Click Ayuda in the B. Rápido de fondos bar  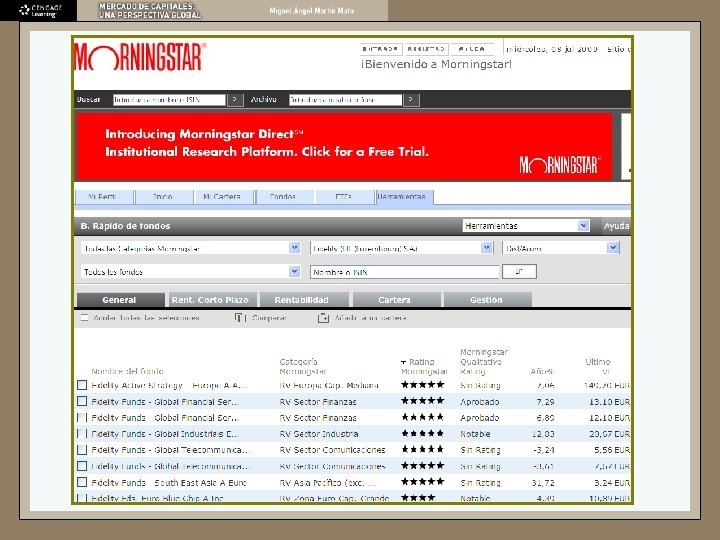[617, 226]
